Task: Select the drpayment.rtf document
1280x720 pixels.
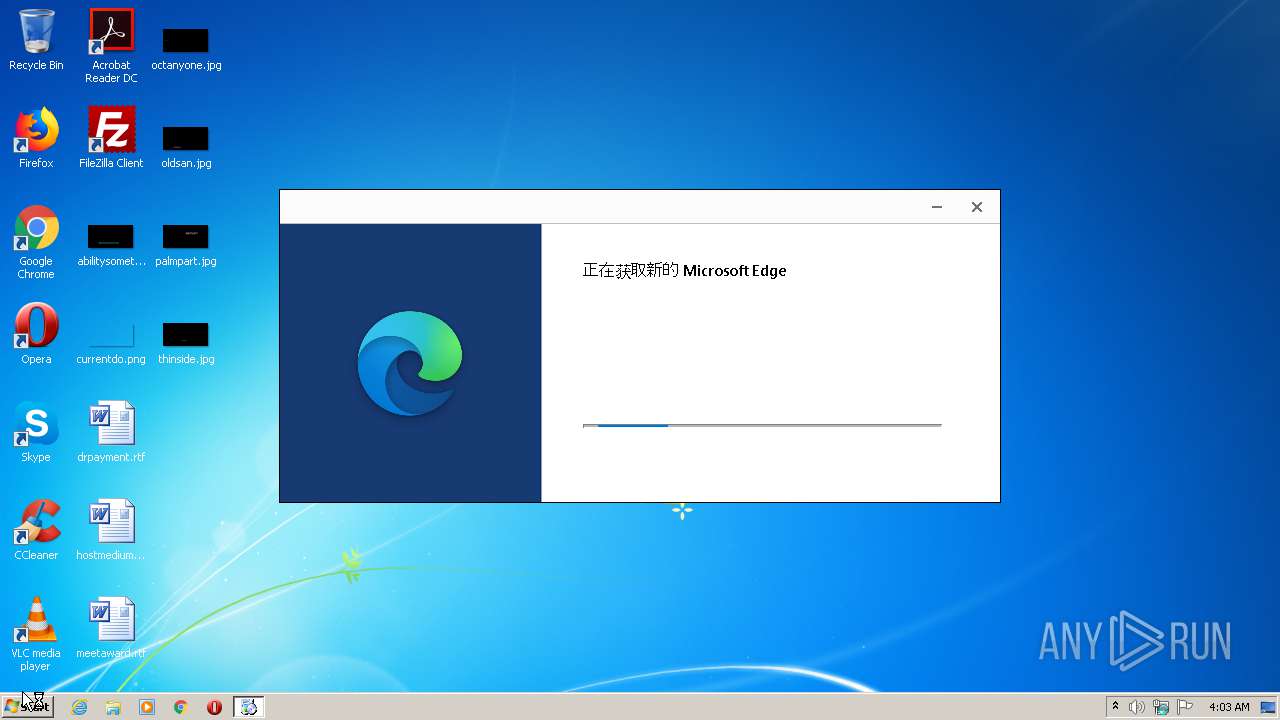Action: pyautogui.click(x=111, y=432)
